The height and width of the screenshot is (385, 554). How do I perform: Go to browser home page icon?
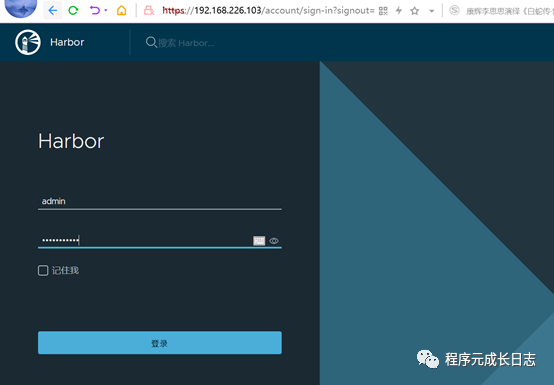(122, 11)
